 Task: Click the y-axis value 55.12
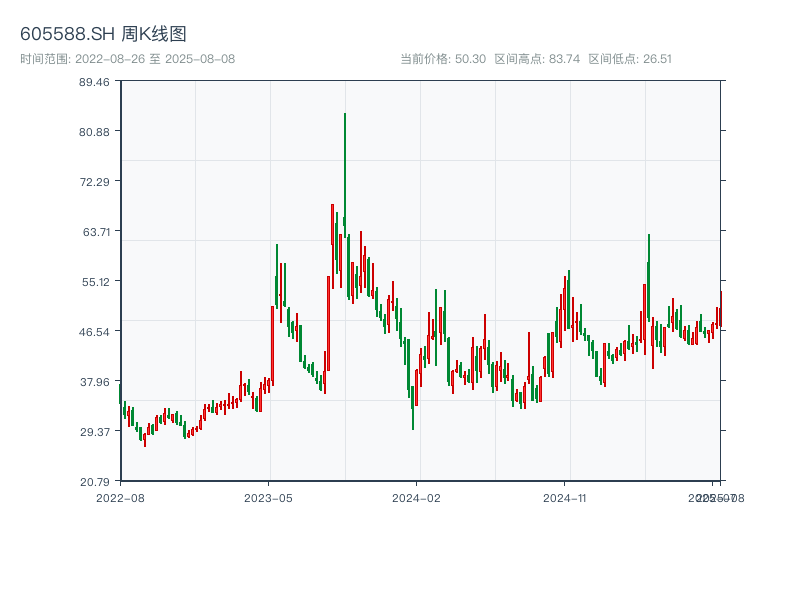(96, 282)
